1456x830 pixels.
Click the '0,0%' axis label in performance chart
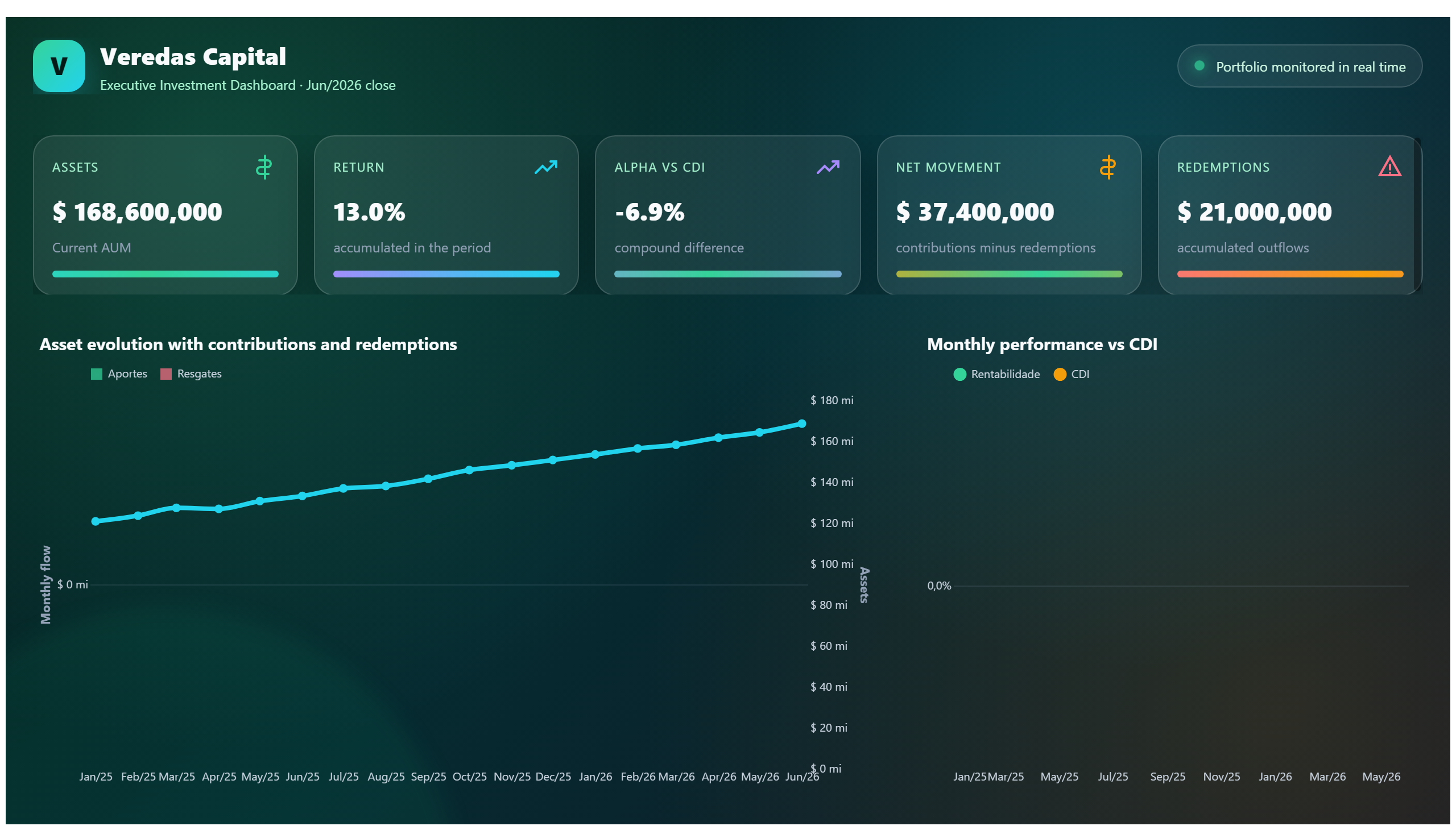[x=939, y=586]
